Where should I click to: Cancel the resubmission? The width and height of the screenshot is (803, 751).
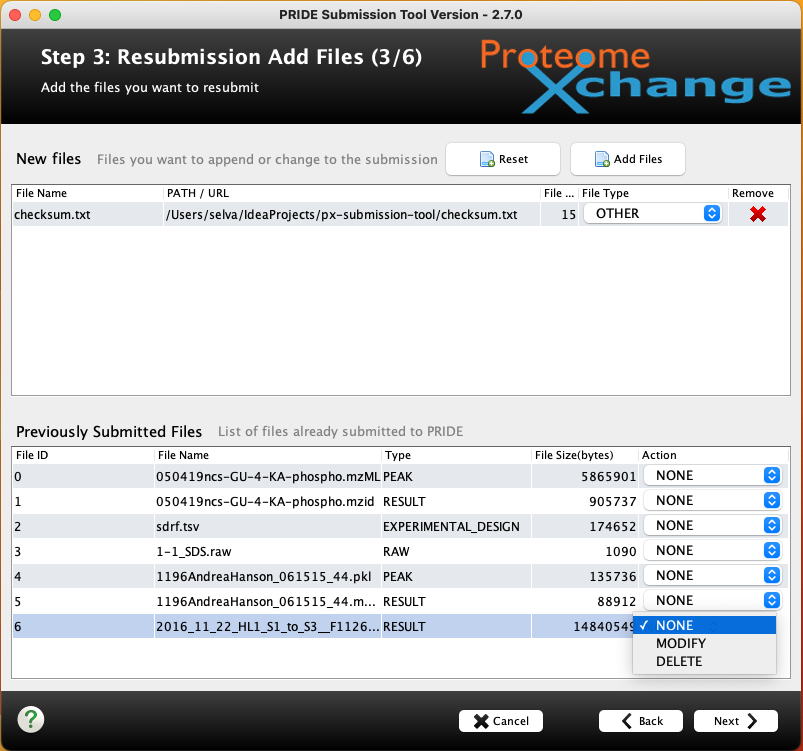click(501, 721)
